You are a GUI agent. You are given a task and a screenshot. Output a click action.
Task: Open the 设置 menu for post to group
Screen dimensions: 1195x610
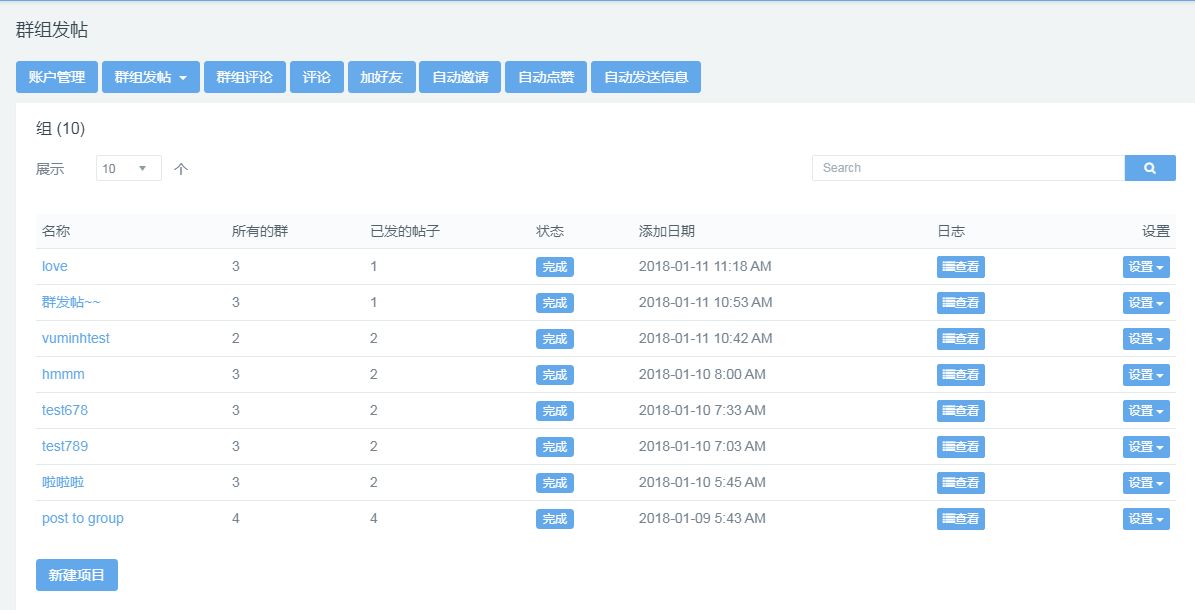pyautogui.click(x=1146, y=518)
